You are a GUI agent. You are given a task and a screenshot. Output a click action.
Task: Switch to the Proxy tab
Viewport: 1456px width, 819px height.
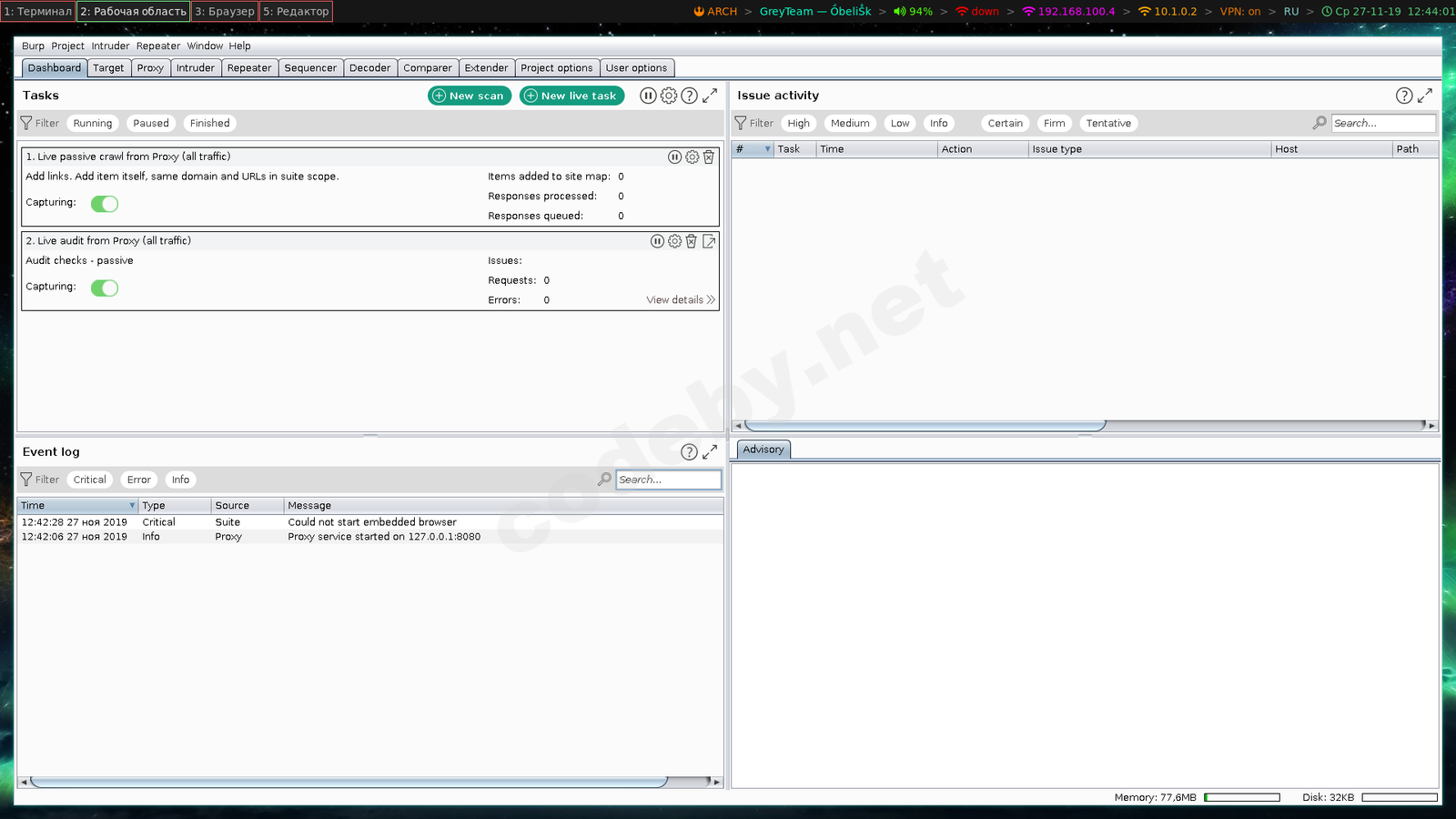pyautogui.click(x=150, y=68)
